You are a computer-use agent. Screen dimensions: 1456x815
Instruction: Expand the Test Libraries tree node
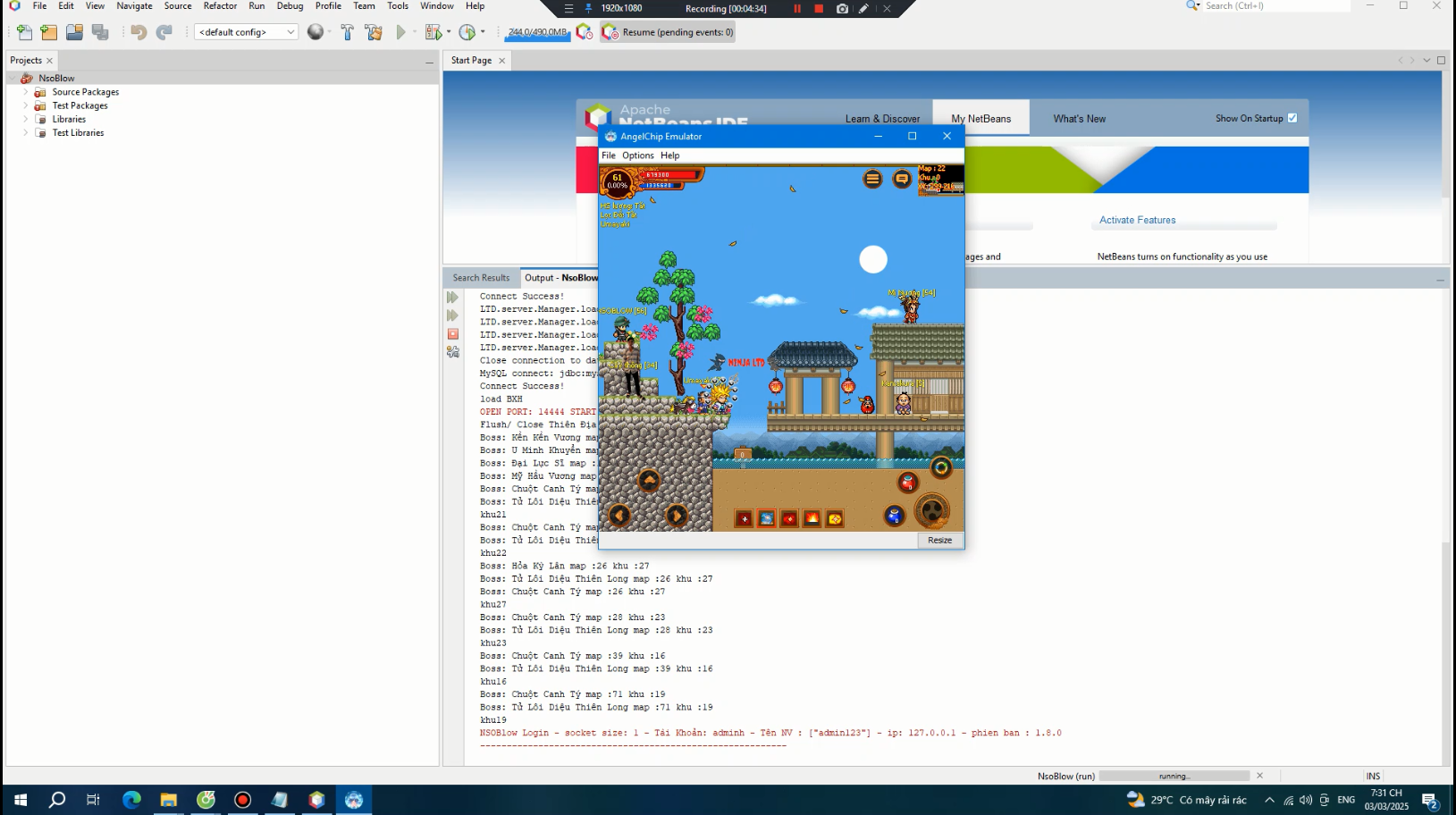(x=25, y=132)
